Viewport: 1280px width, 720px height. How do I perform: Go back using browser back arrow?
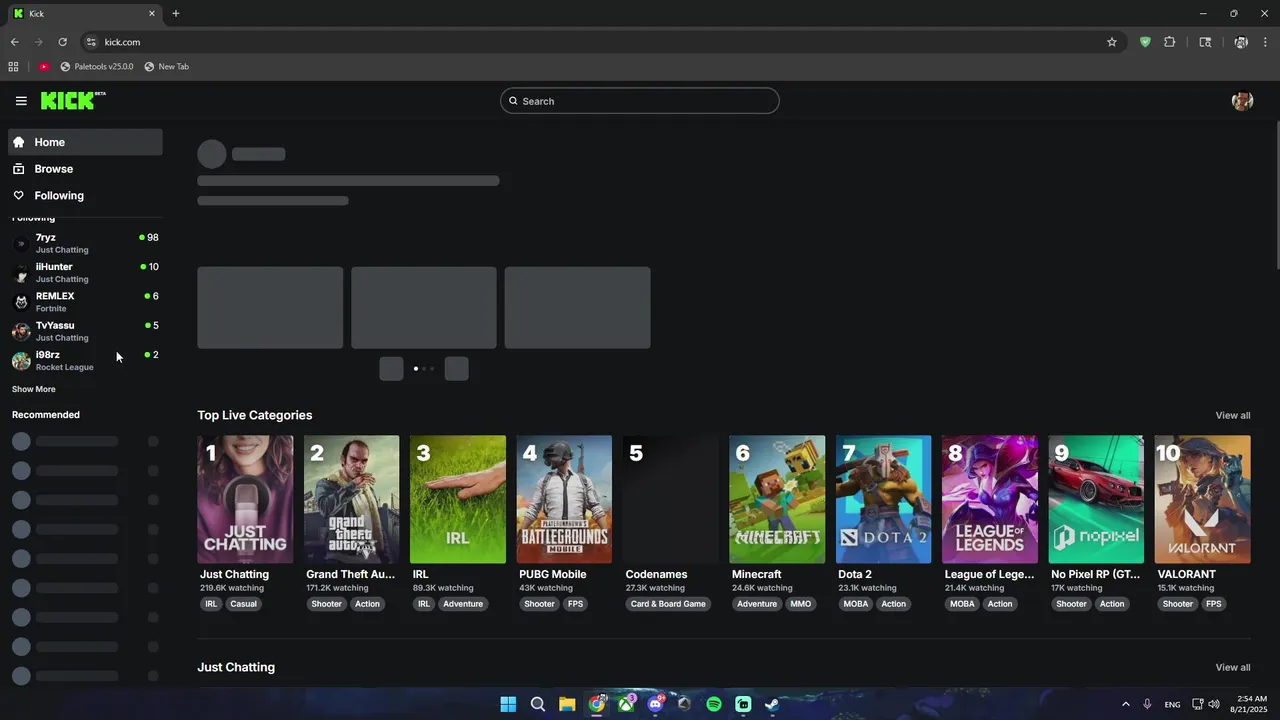15,42
